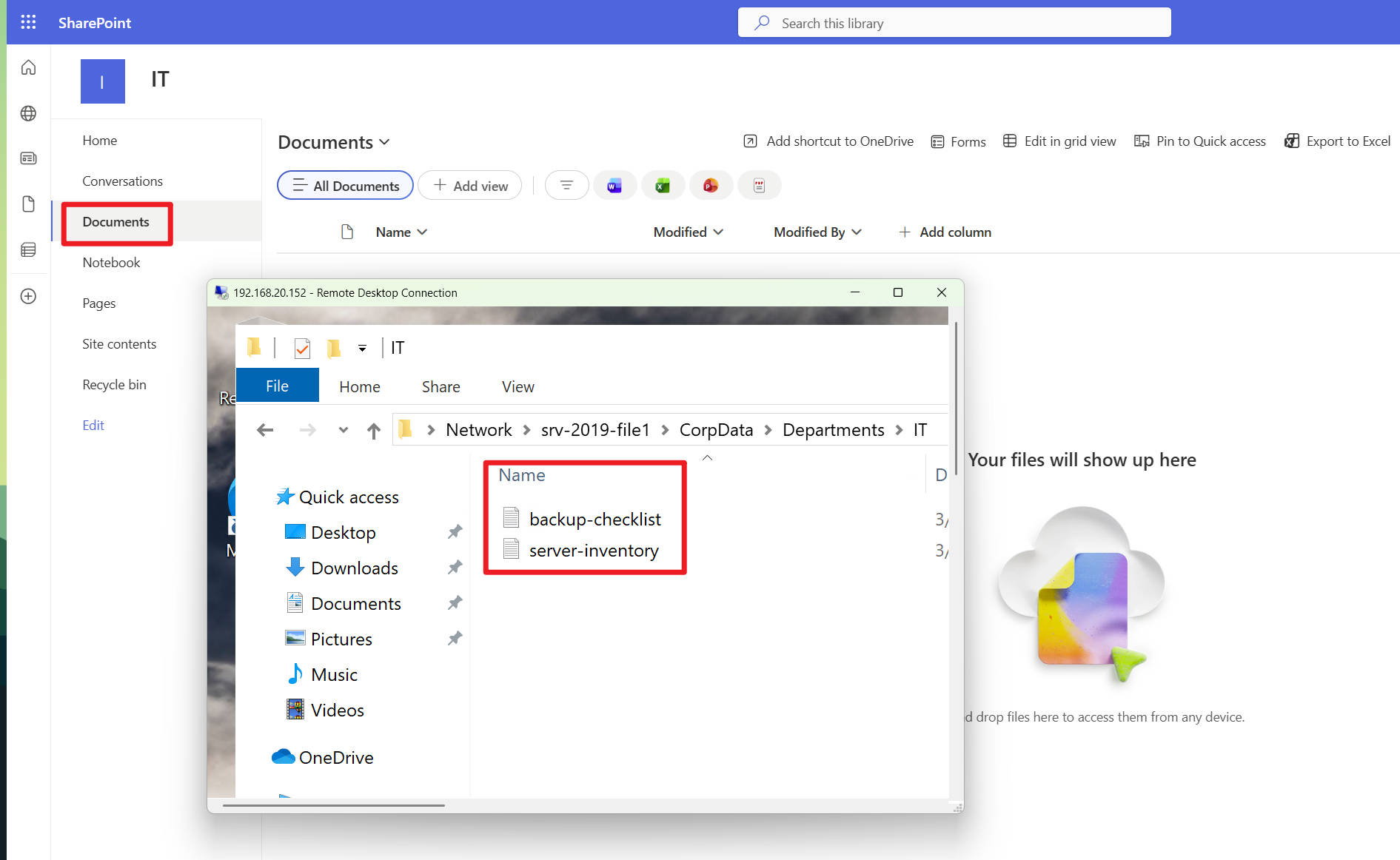
Task: Click the back arrow in File Explorer
Action: (x=265, y=430)
